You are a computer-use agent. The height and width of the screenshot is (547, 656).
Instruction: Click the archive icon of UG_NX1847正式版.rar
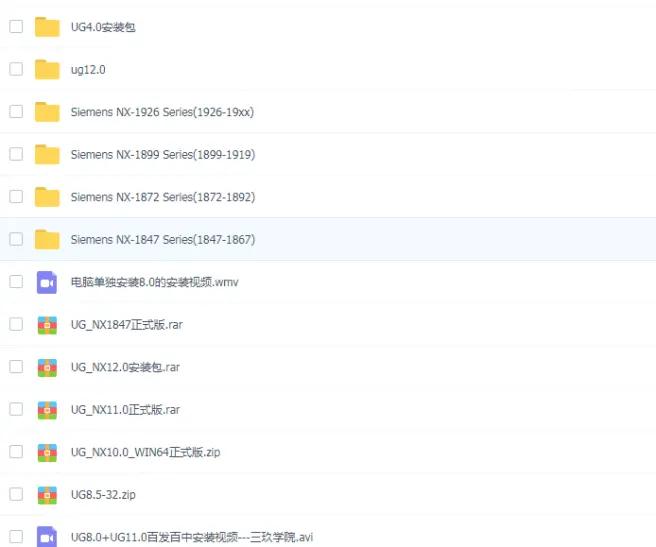click(x=47, y=325)
